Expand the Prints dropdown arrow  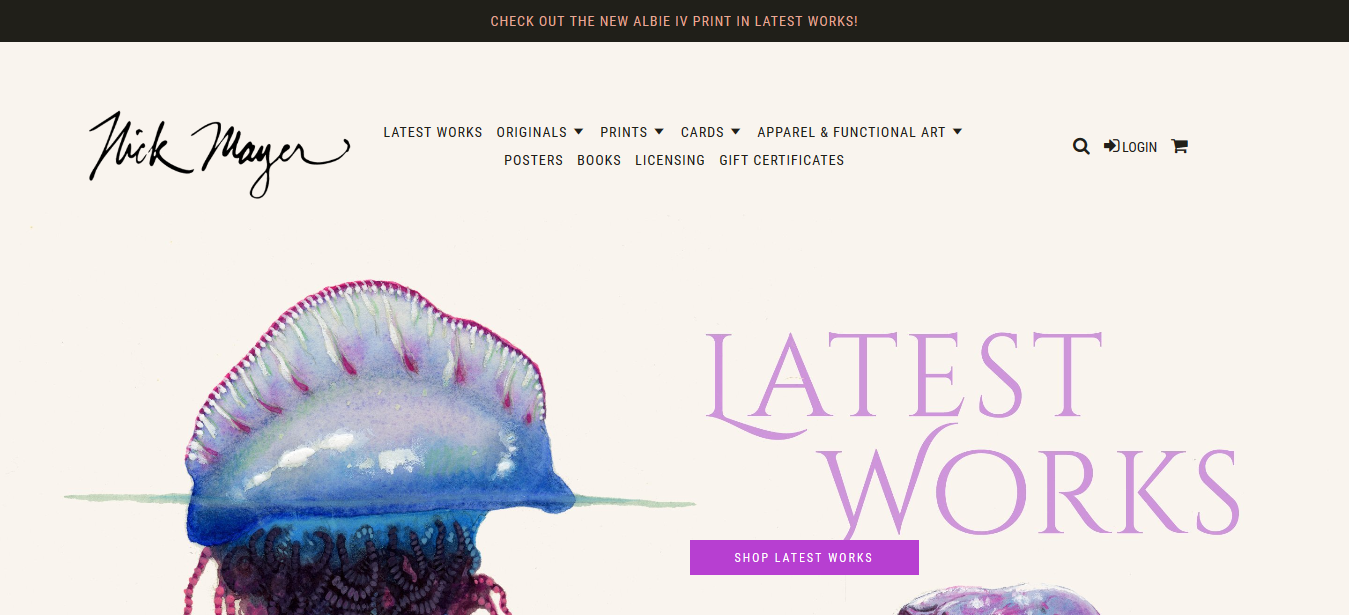[x=659, y=132]
